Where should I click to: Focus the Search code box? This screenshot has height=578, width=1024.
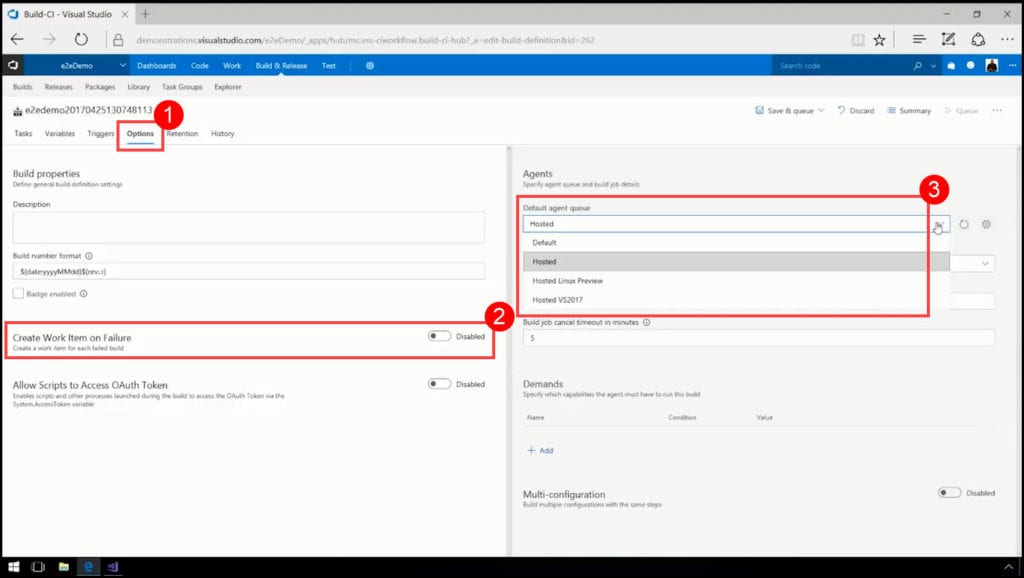tap(841, 66)
